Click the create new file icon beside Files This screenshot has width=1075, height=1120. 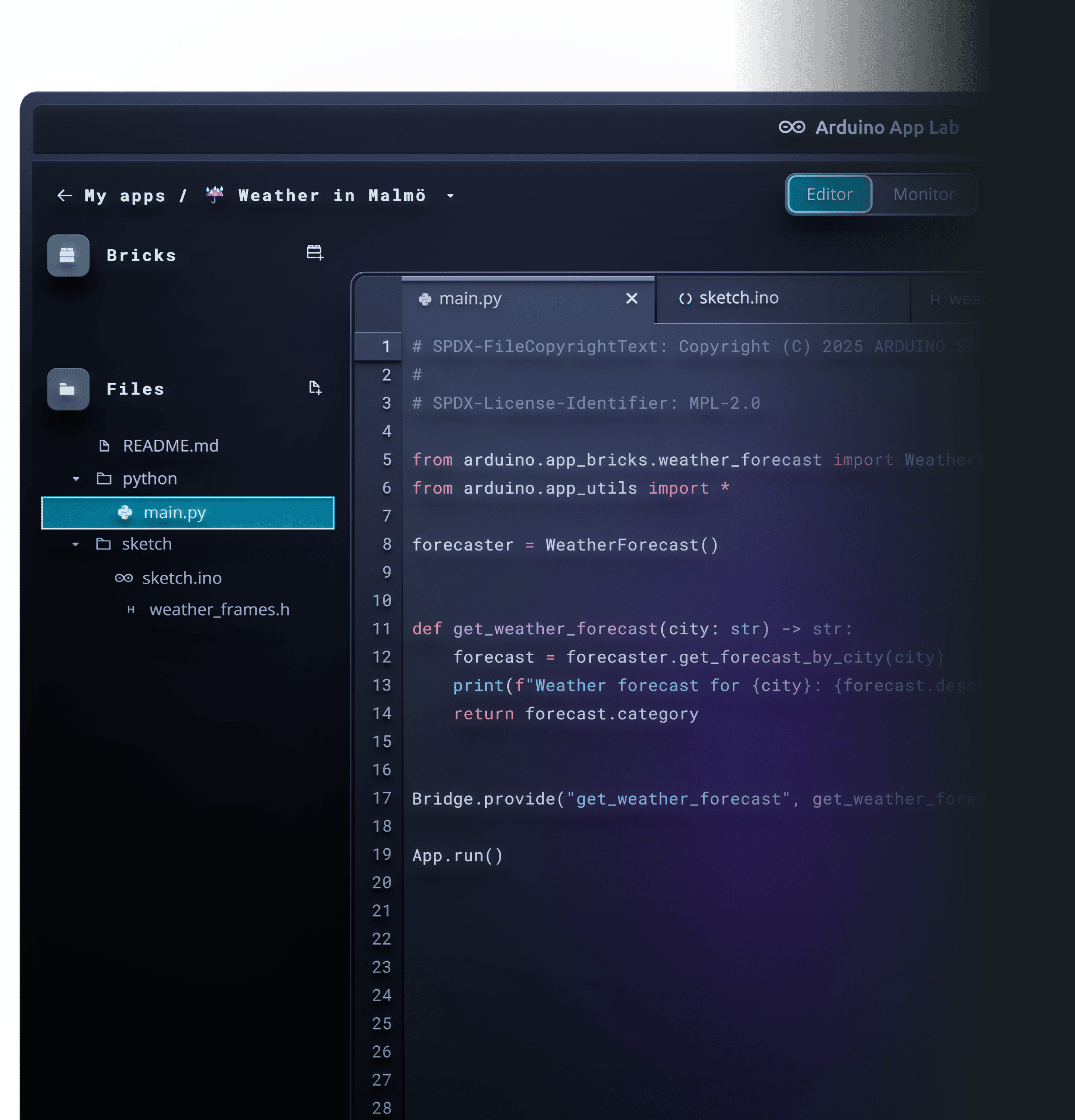point(315,388)
